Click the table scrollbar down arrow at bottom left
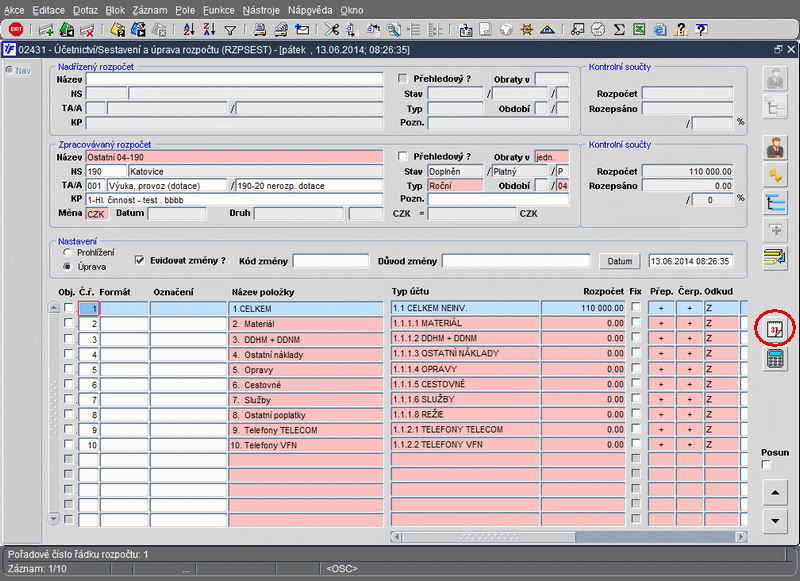This screenshot has height=581, width=800. point(54,517)
